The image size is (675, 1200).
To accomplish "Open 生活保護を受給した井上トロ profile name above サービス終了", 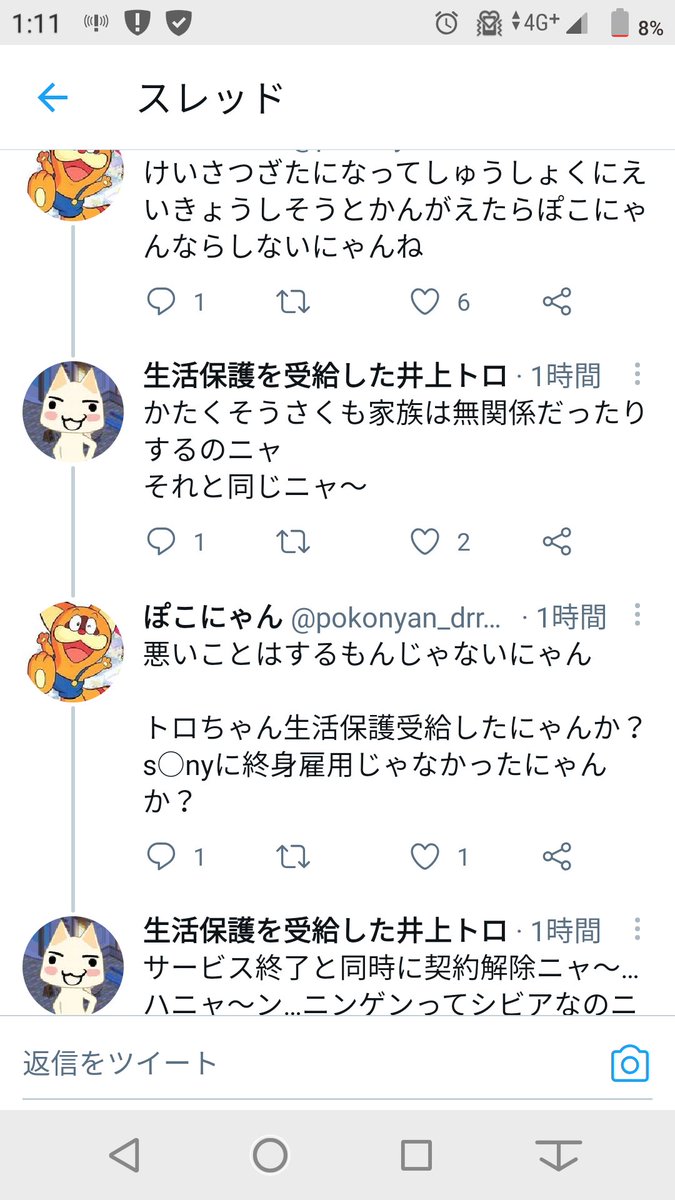I will 326,931.
